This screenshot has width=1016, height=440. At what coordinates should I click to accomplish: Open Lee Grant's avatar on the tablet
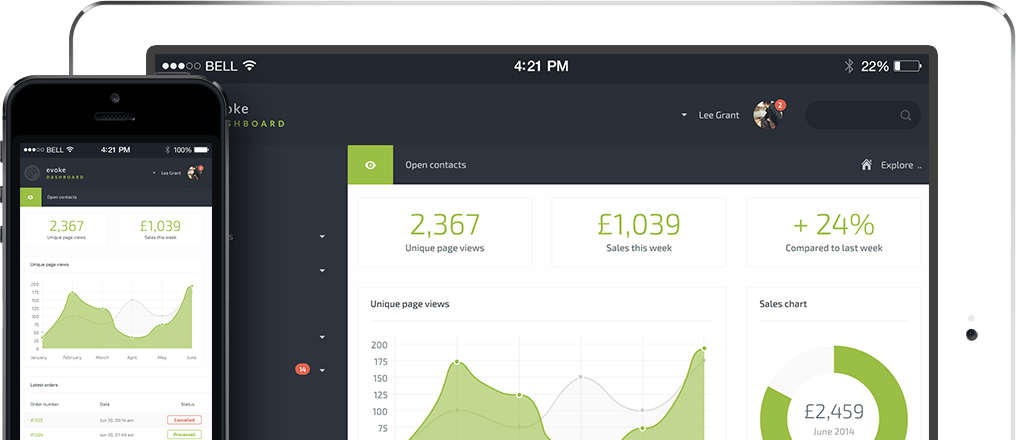point(768,115)
